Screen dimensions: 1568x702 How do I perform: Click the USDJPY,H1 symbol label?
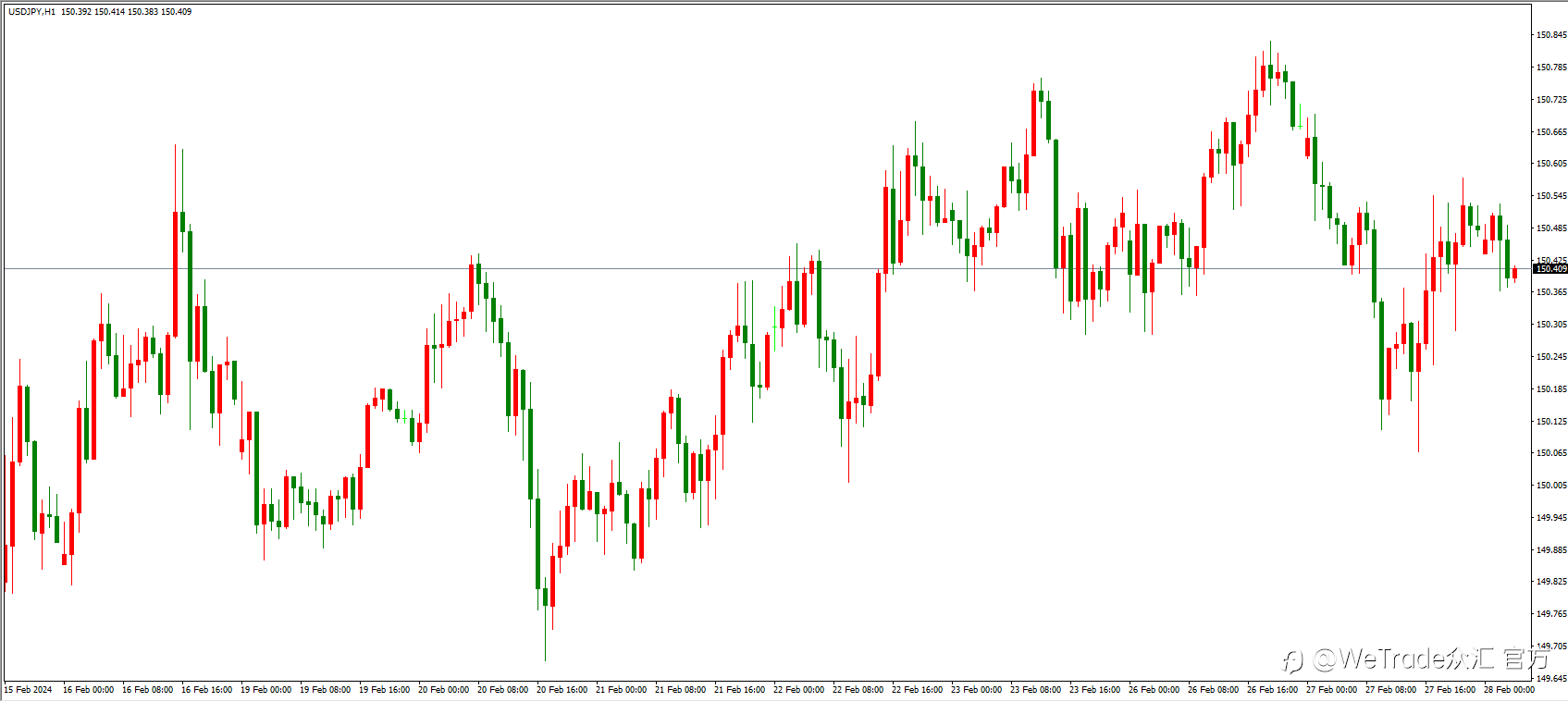[31, 12]
